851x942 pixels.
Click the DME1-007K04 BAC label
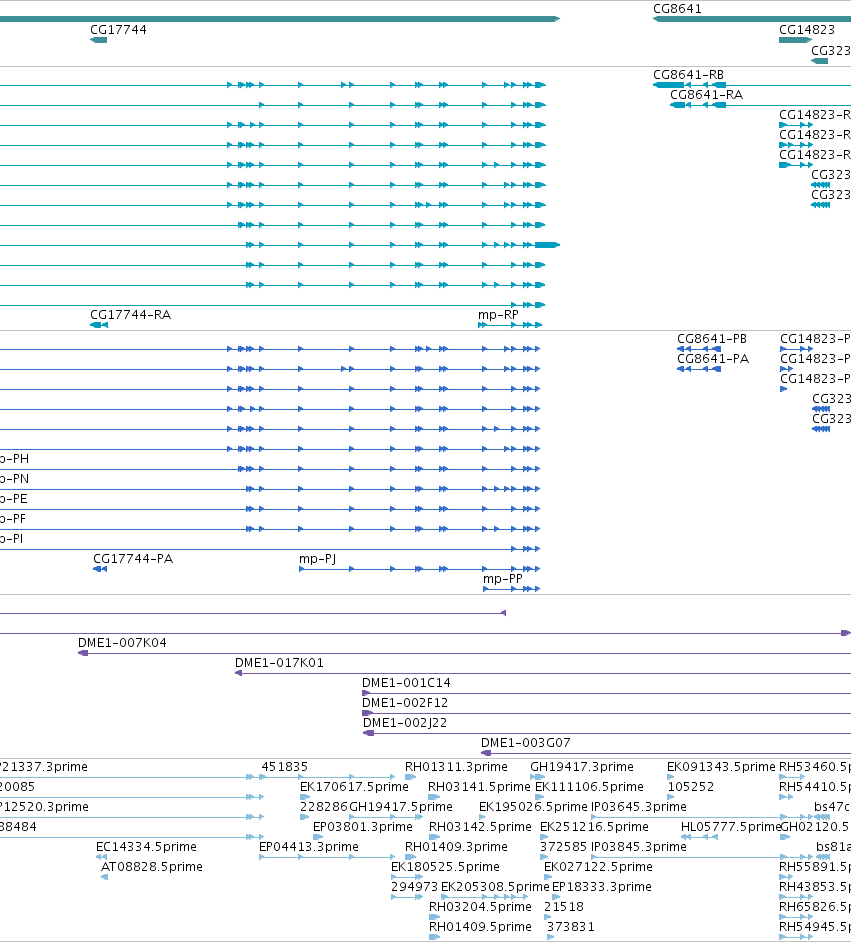click(x=123, y=643)
